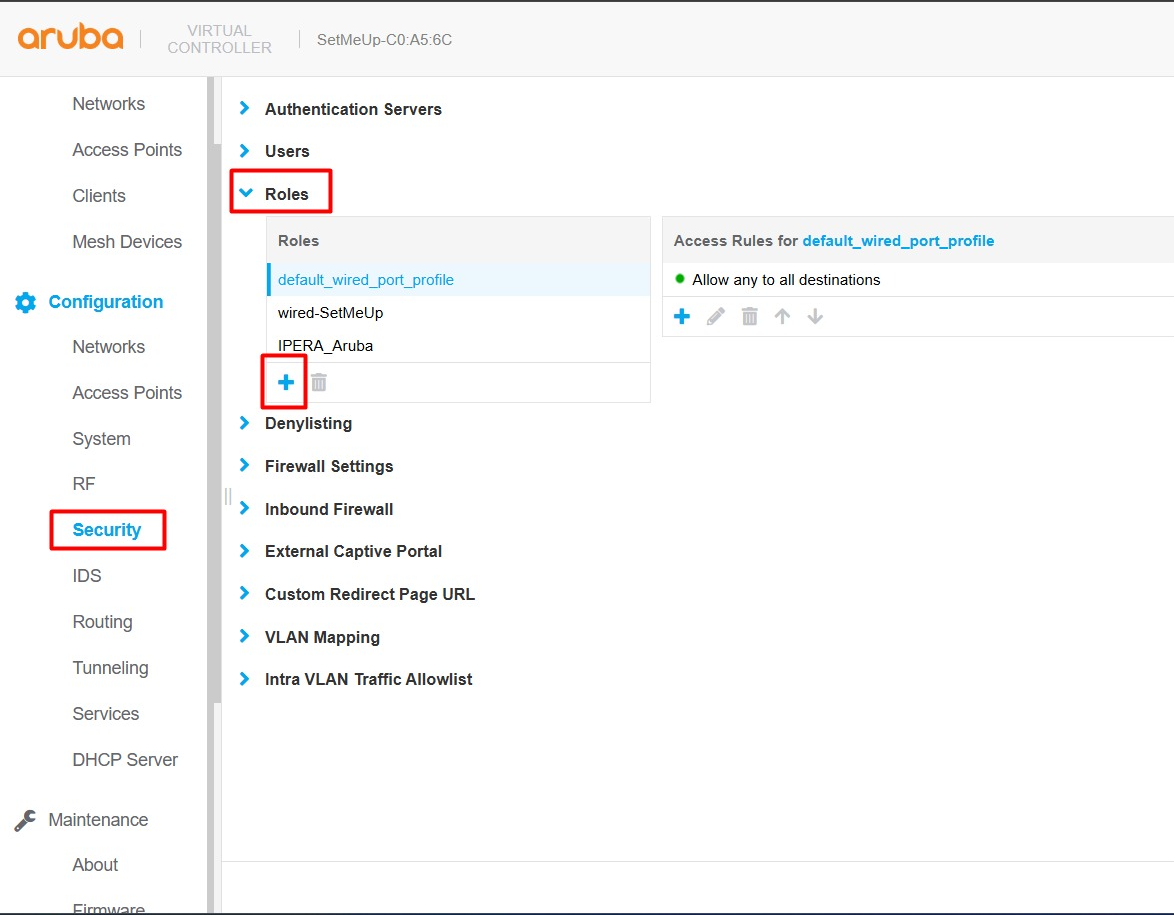
Task: Edit access rule with pencil icon
Action: [x=716, y=317]
